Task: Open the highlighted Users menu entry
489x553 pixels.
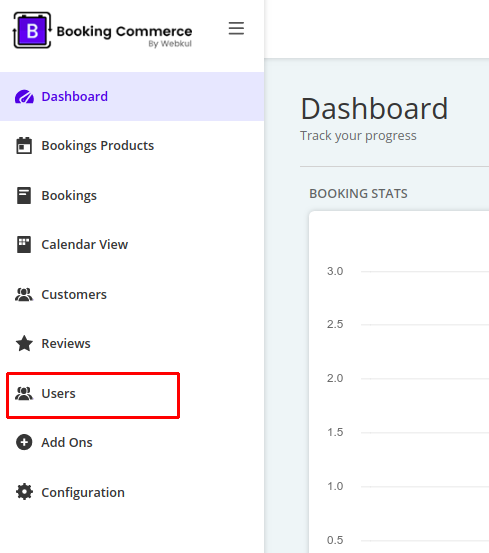Action: click(x=93, y=395)
